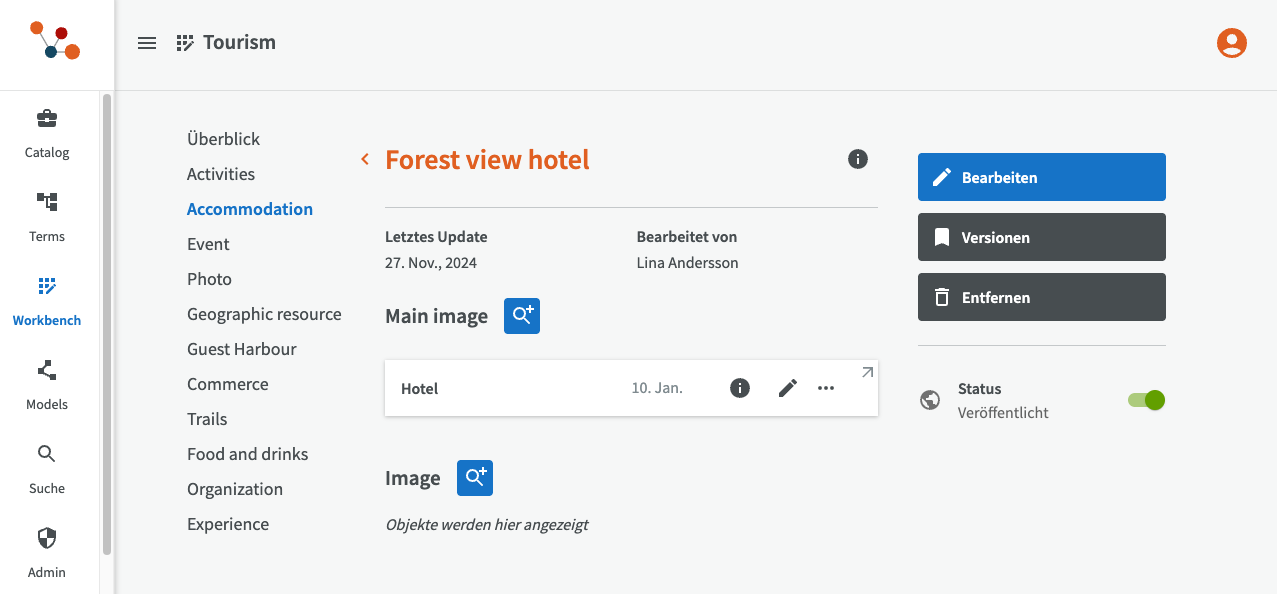Click the Entfernen button
Screen dimensions: 1277x594
pyautogui.click(x=1042, y=297)
